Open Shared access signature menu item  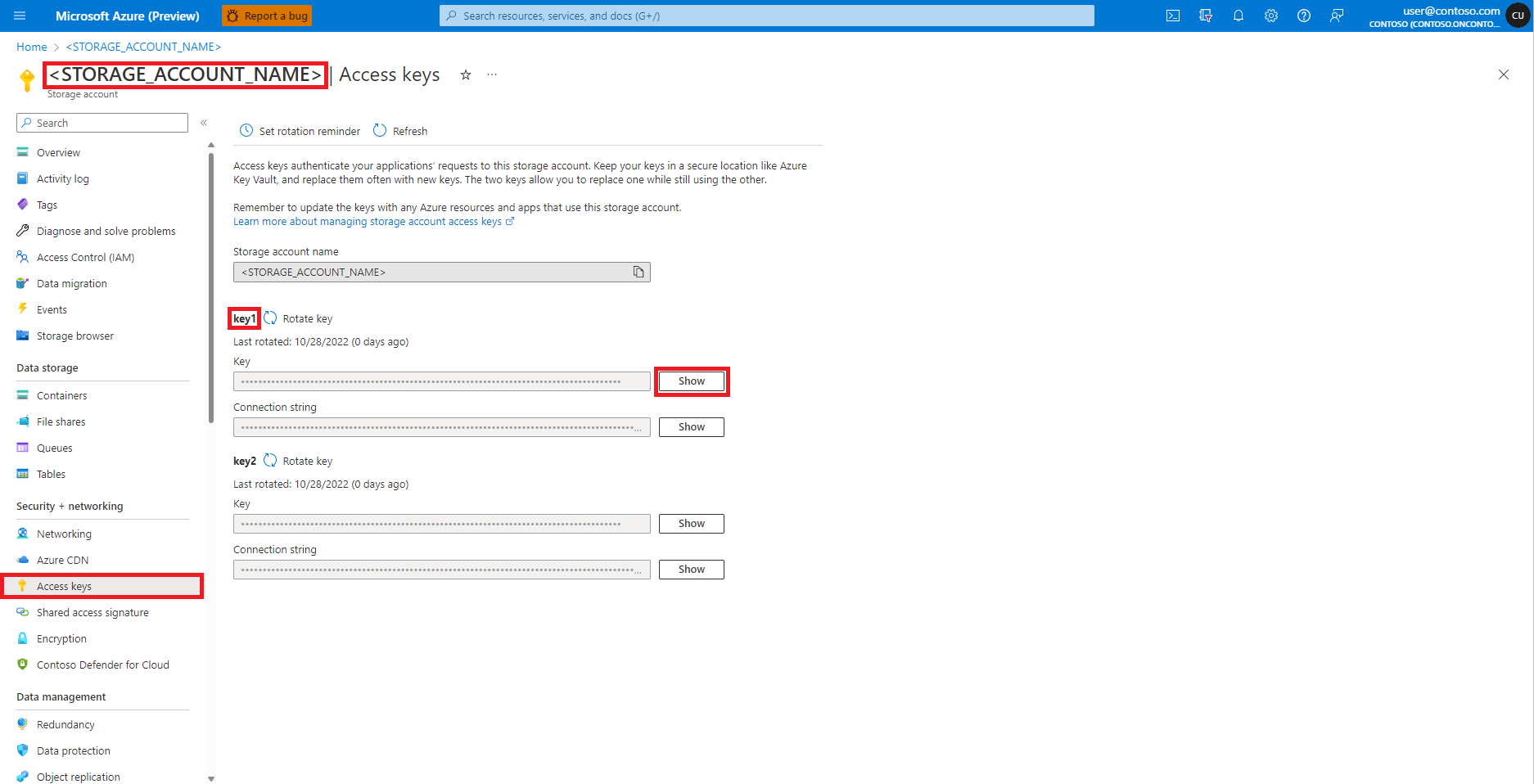(x=92, y=612)
